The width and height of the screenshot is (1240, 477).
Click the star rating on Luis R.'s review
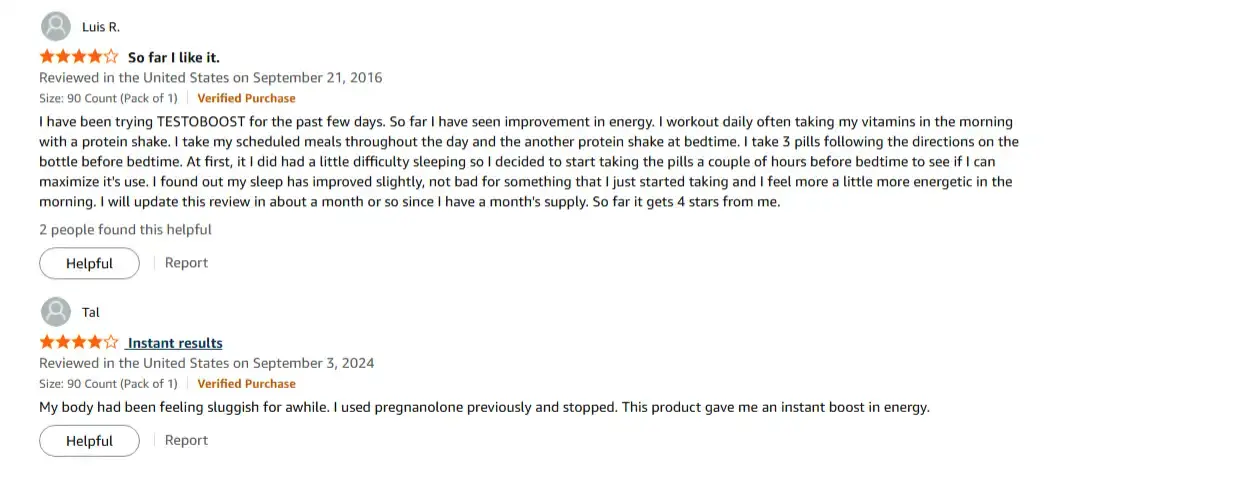(x=79, y=57)
